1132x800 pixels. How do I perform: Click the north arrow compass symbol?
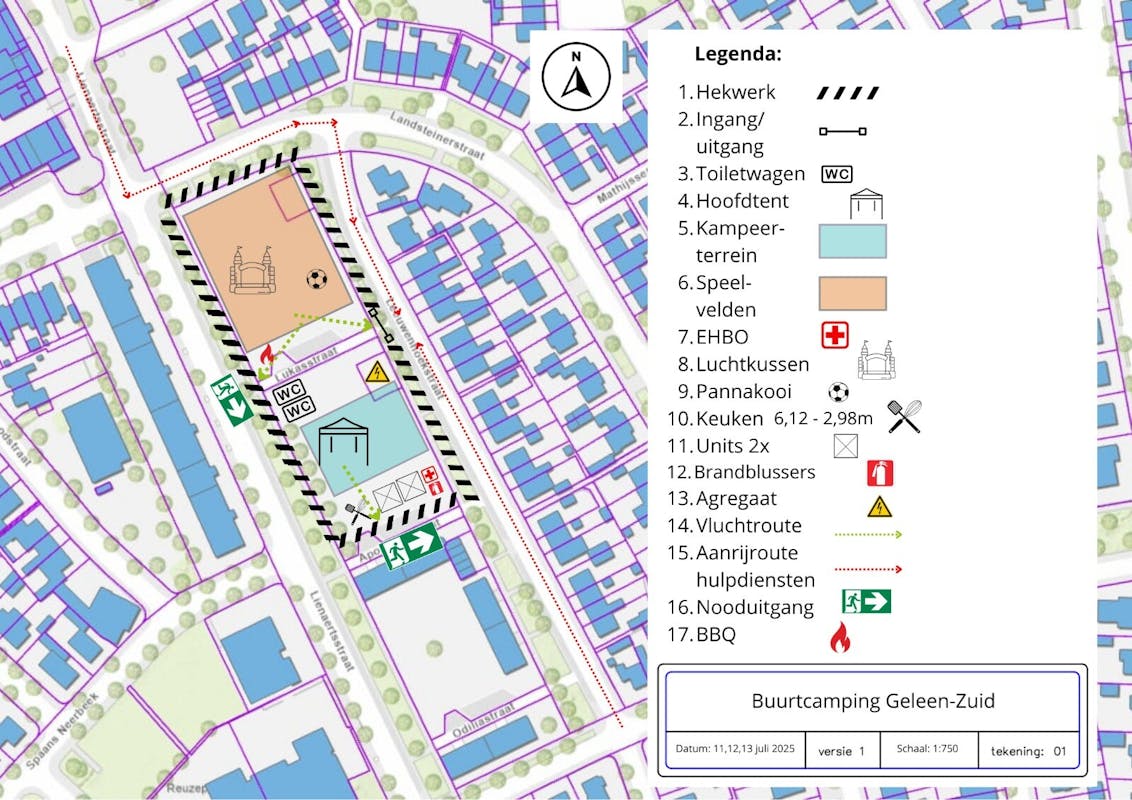point(576,77)
